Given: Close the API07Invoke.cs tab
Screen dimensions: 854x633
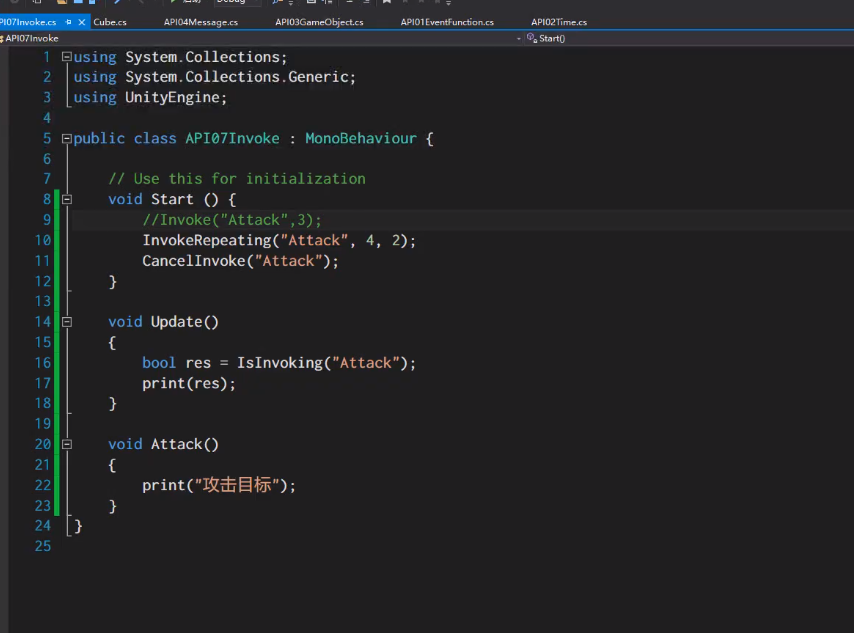Looking at the screenshot, I should [82, 22].
